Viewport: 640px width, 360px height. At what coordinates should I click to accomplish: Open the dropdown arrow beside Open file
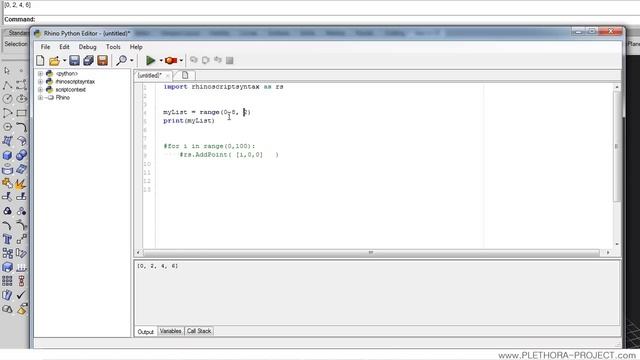point(64,60)
